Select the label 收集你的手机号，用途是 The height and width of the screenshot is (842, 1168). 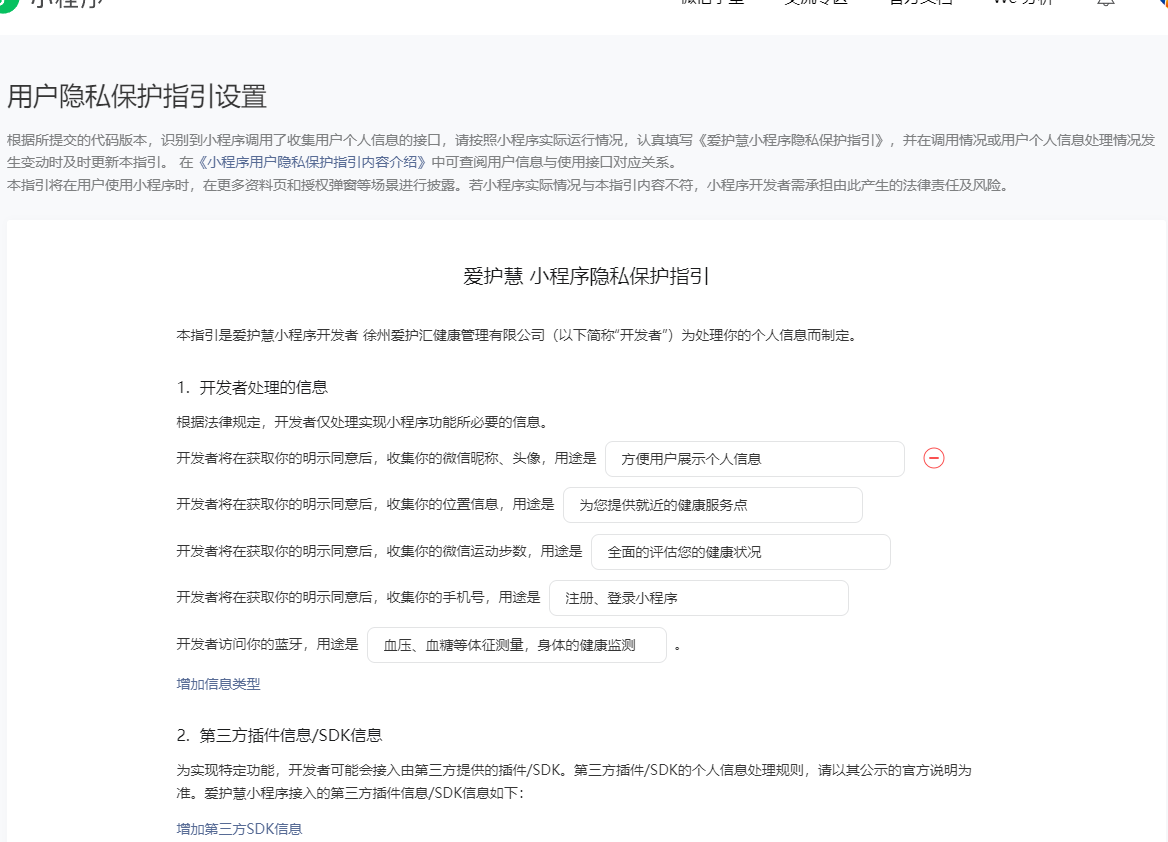coord(463,598)
